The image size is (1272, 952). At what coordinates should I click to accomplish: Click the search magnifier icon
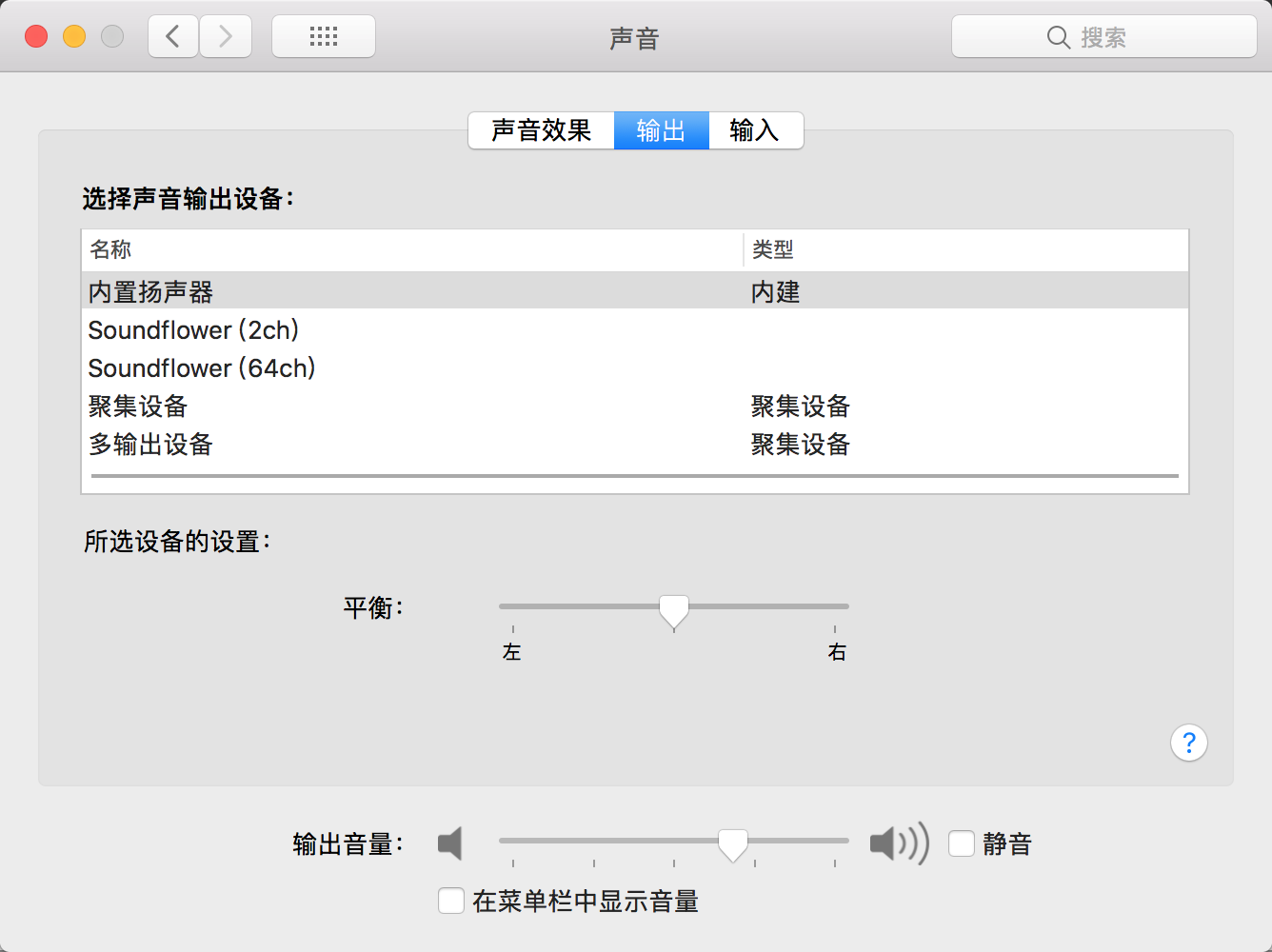(x=1058, y=37)
